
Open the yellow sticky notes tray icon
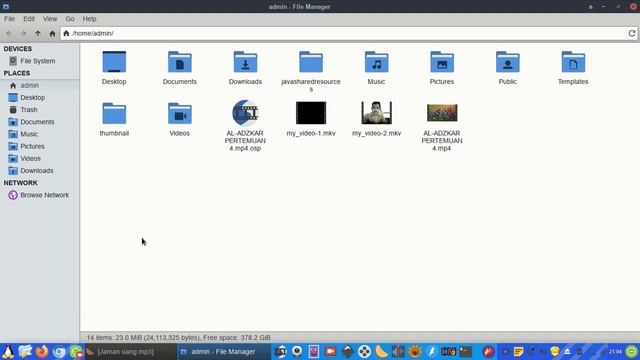pos(518,351)
